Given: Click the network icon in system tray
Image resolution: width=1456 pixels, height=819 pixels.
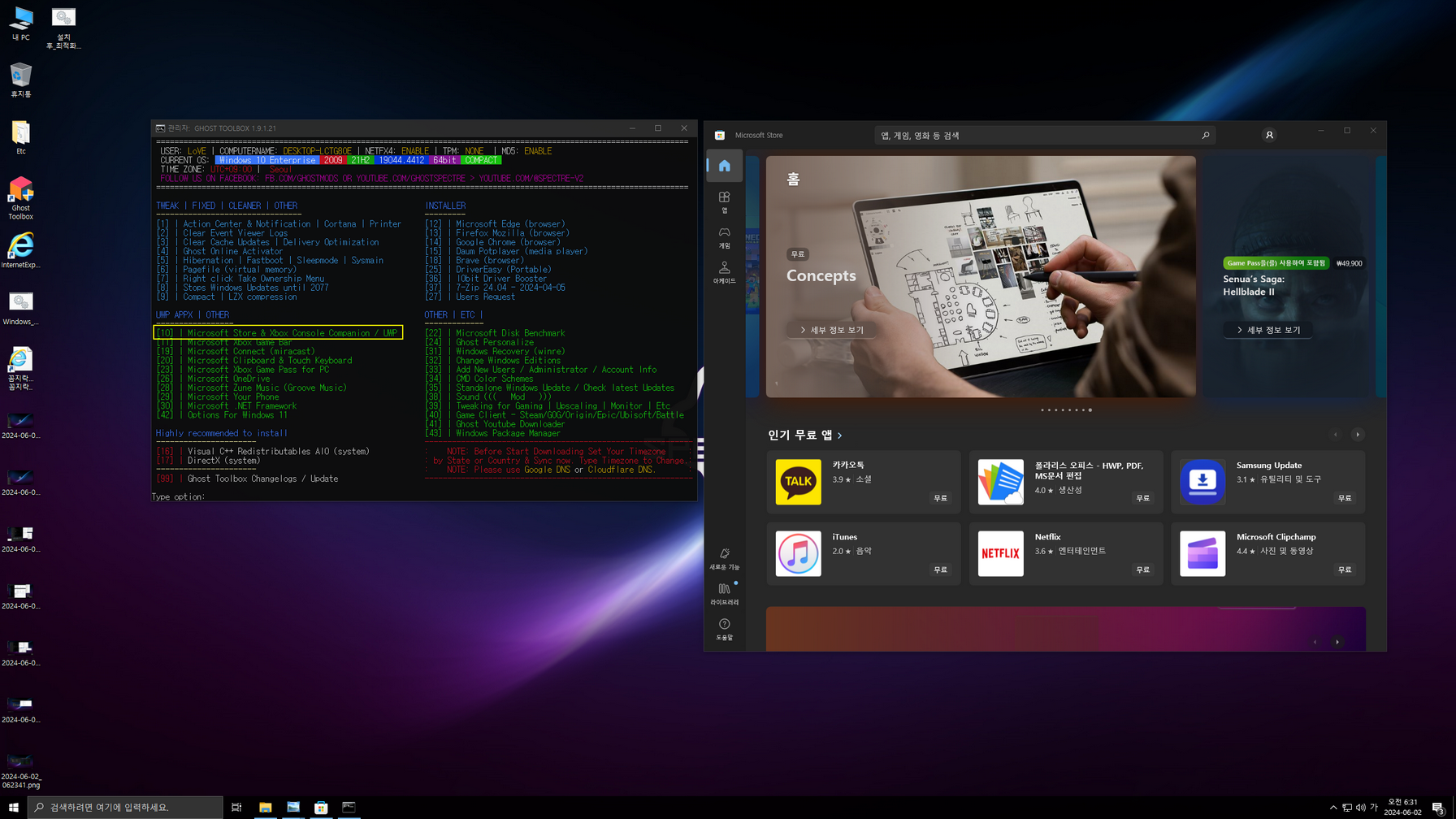Looking at the screenshot, I should pyautogui.click(x=1346, y=808).
